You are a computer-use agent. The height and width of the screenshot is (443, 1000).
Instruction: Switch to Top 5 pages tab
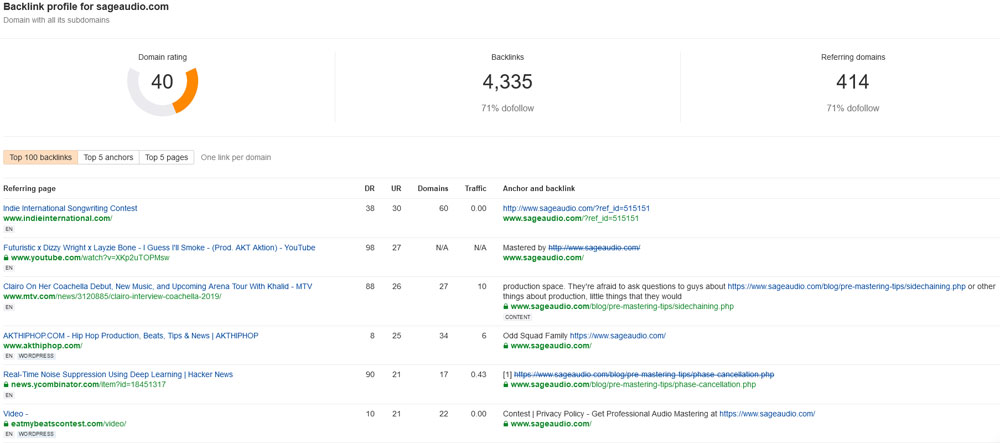click(x=166, y=157)
